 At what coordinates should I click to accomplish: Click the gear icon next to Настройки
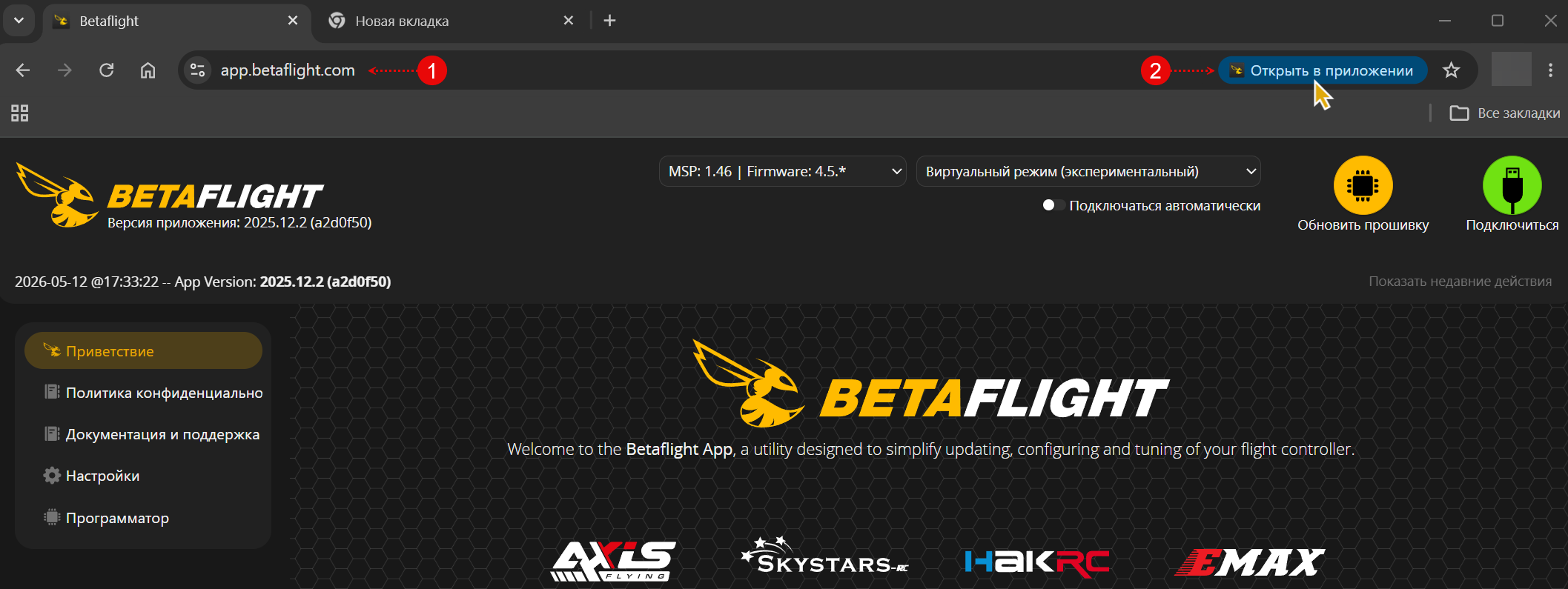tap(52, 476)
